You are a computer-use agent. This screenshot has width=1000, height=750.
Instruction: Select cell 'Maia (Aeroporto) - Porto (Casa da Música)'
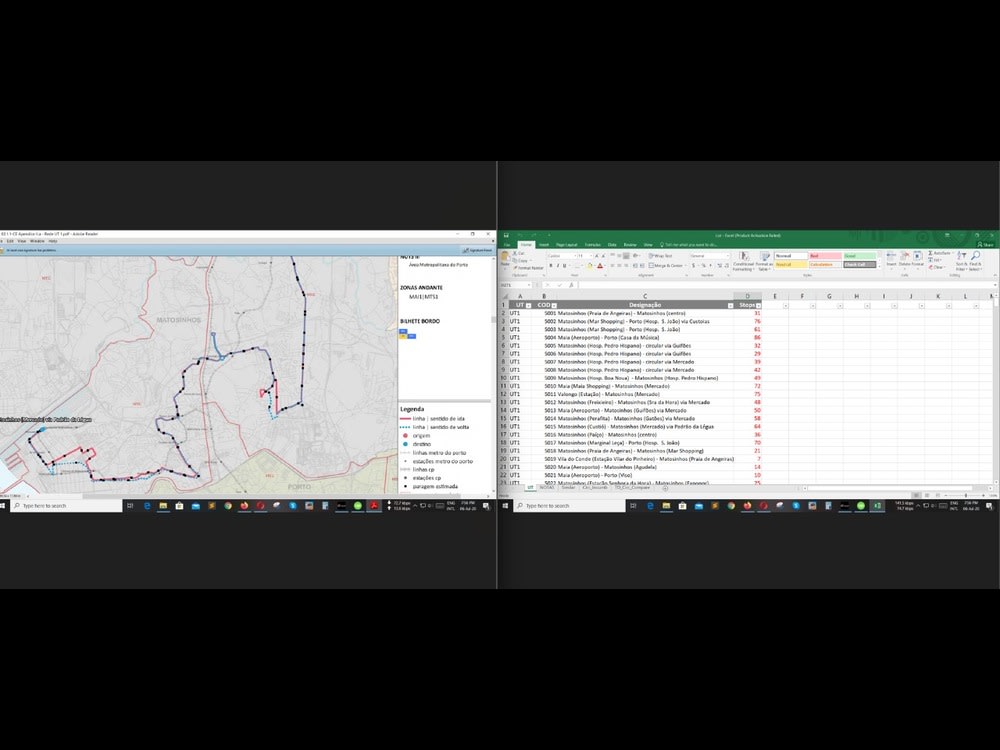[644, 337]
